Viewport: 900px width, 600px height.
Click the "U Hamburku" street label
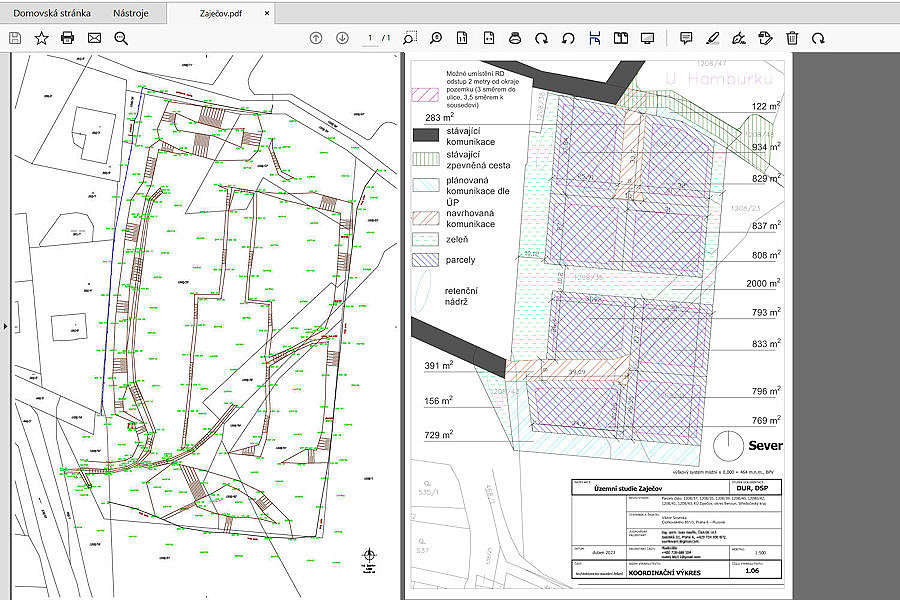[x=719, y=79]
